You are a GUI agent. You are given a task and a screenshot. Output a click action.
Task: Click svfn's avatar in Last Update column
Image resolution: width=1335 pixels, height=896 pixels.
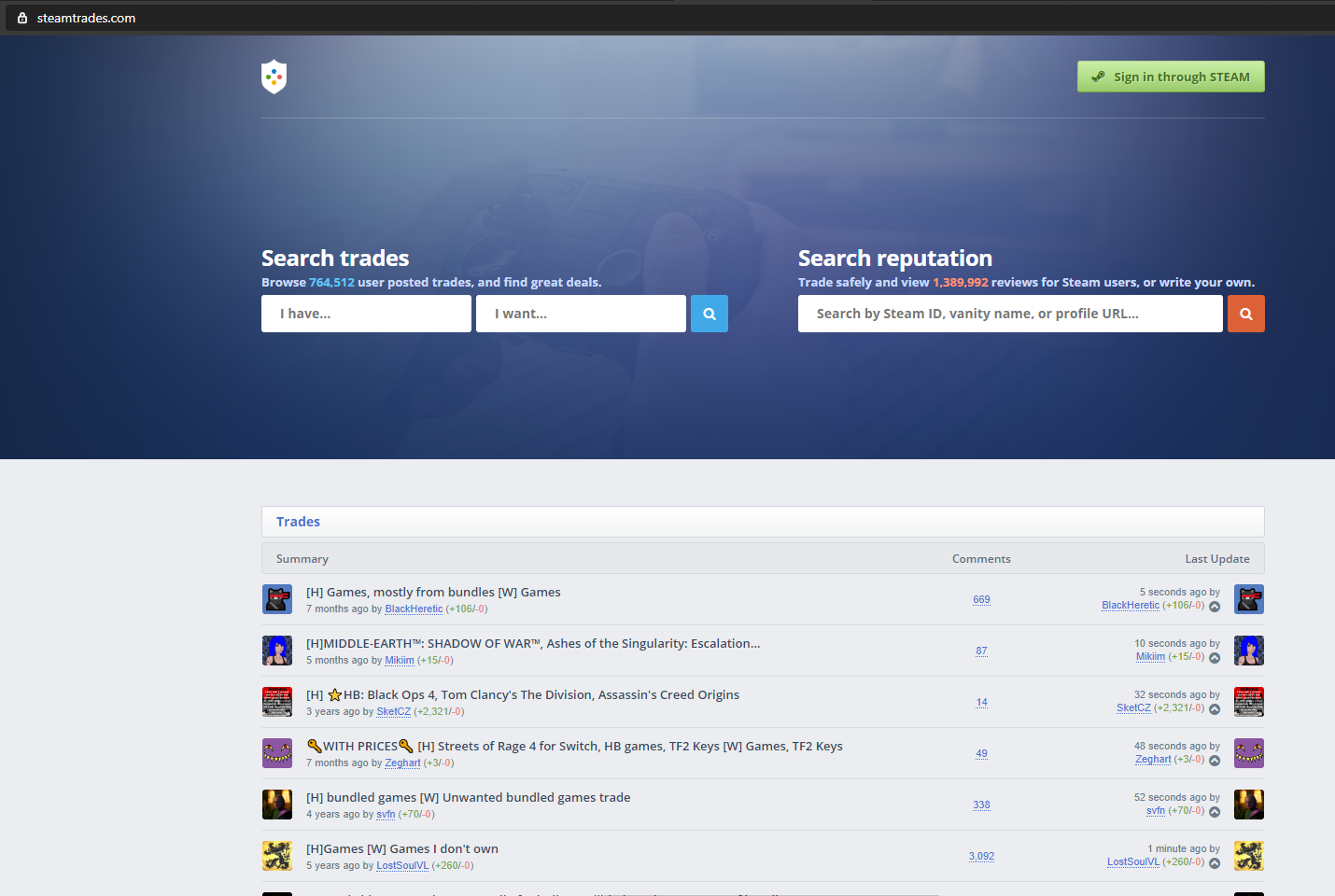pyautogui.click(x=1249, y=805)
